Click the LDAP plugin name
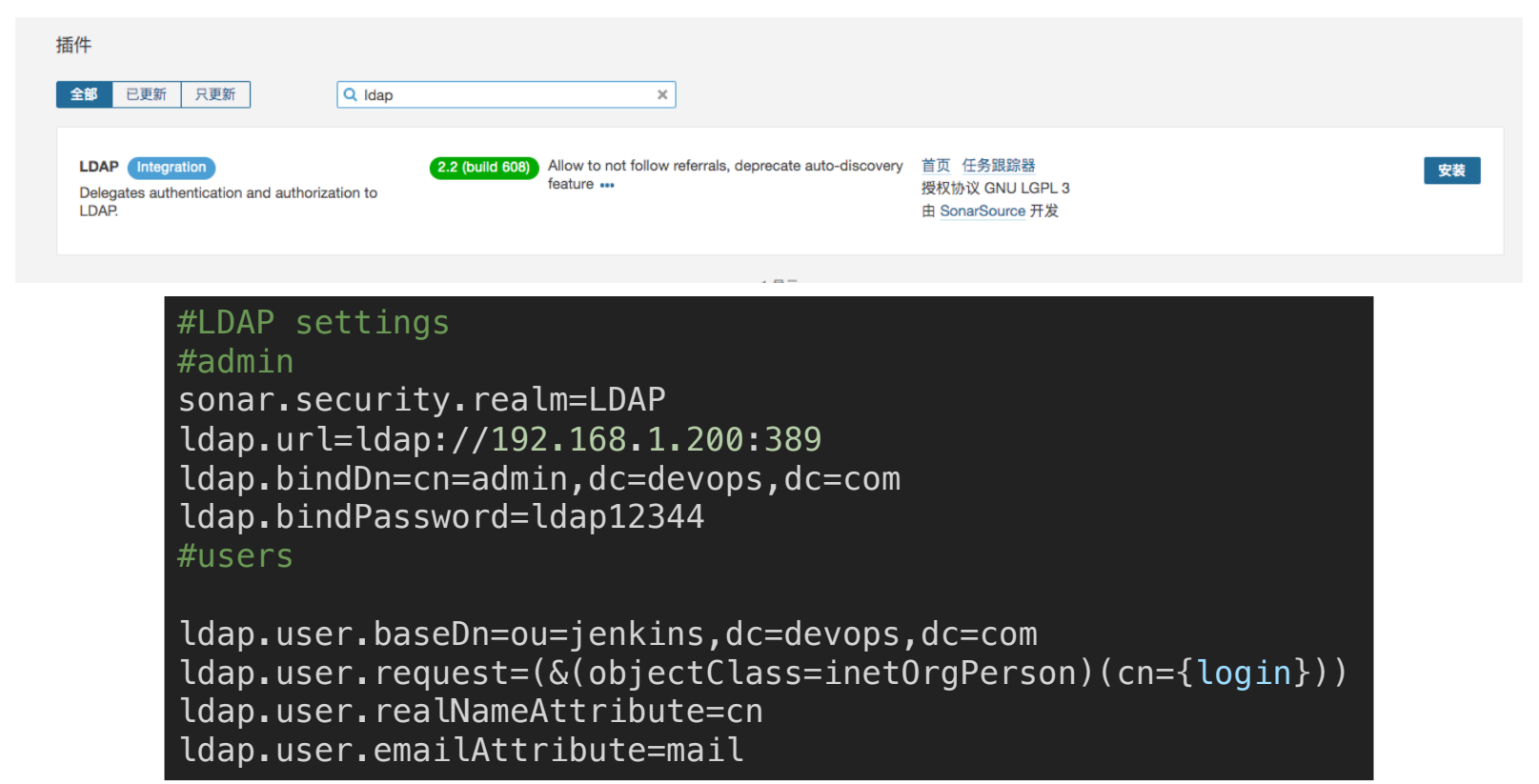 click(99, 167)
